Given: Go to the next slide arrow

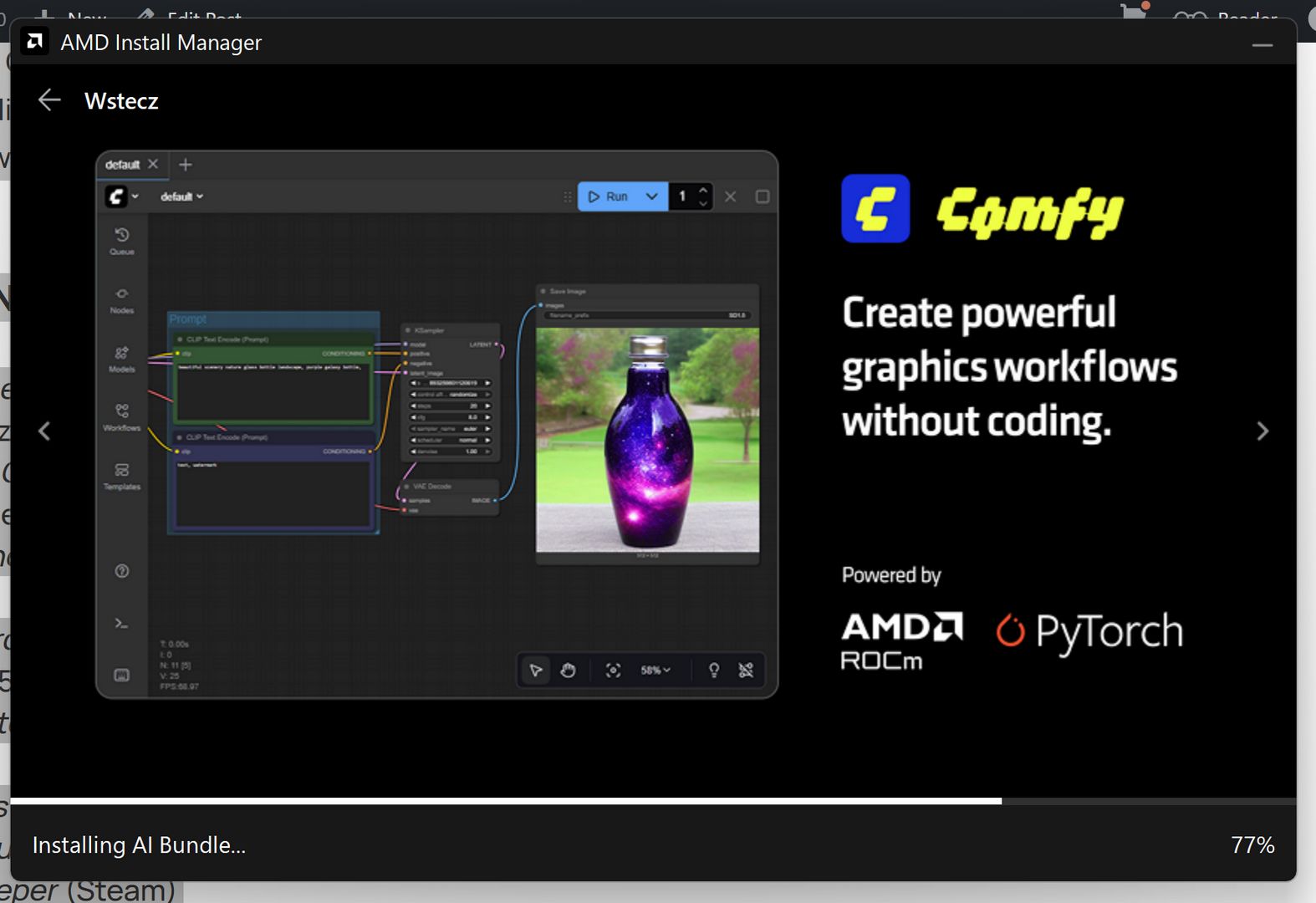Looking at the screenshot, I should click(x=1262, y=431).
